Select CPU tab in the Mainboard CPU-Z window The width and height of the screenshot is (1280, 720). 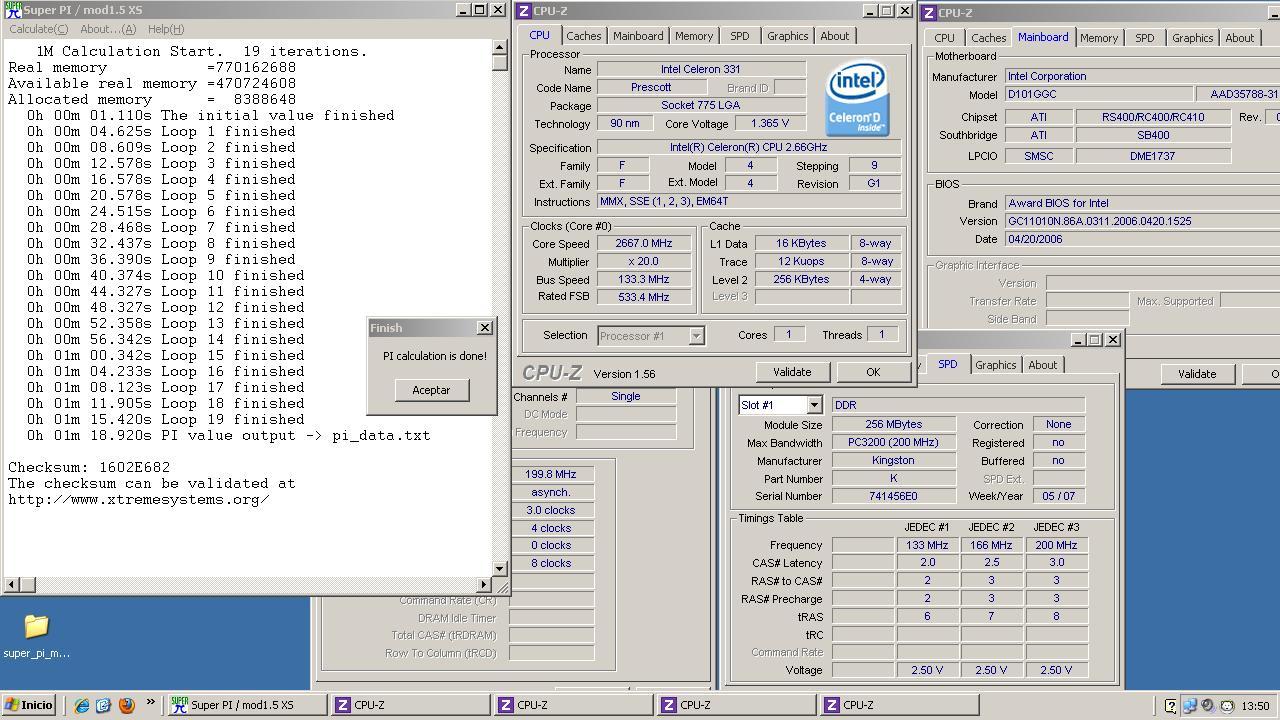(944, 38)
